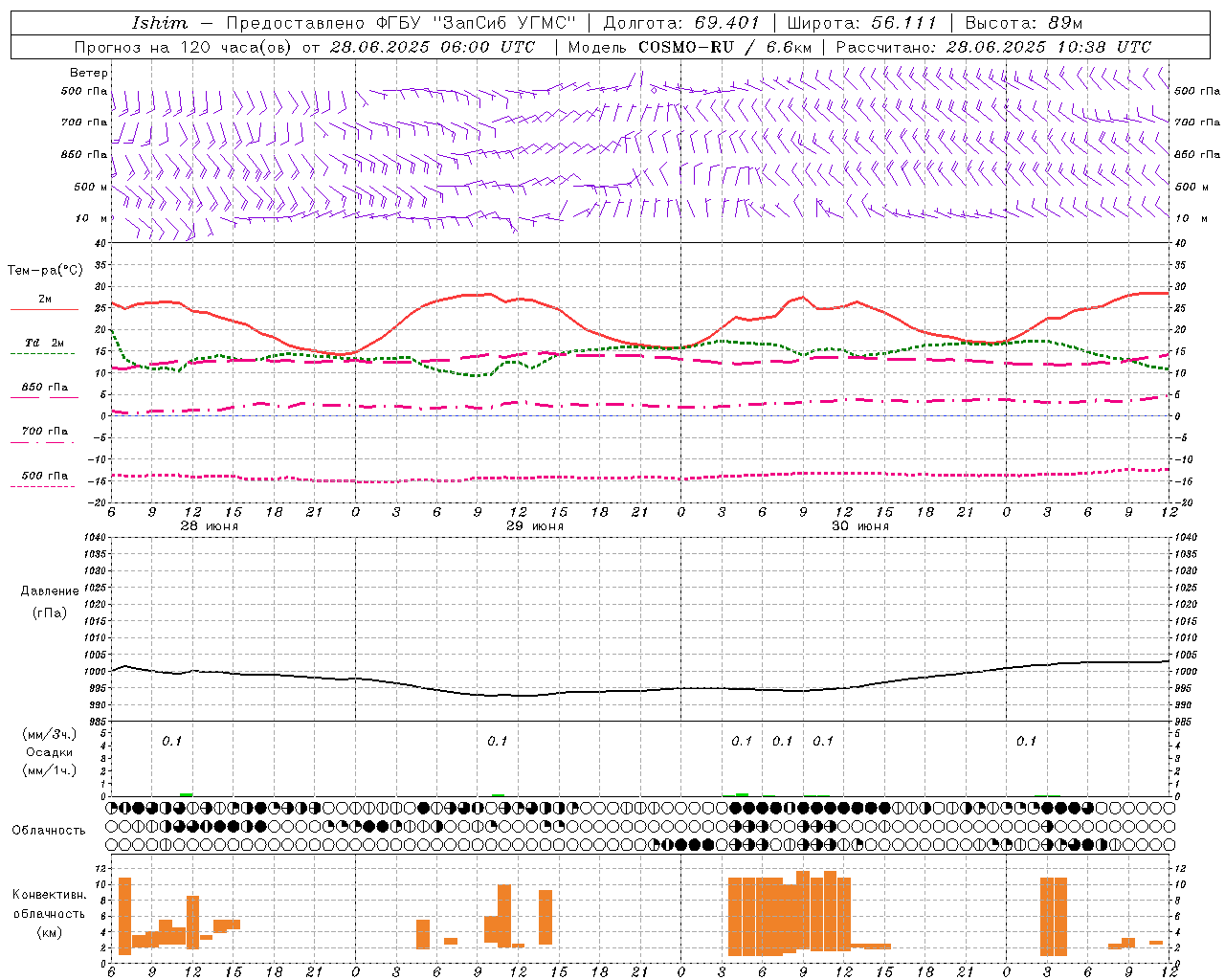Click the "(мм/1ч.)" precipitation unit label

tap(50, 770)
